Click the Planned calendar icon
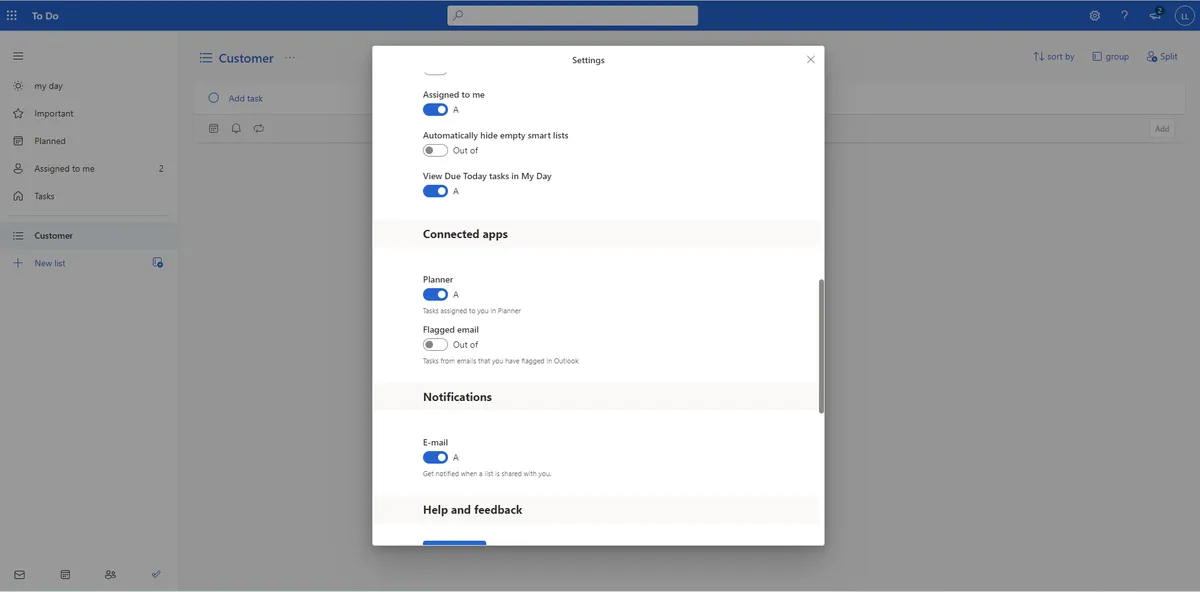Image resolution: width=1200 pixels, height=592 pixels. pyautogui.click(x=18, y=141)
